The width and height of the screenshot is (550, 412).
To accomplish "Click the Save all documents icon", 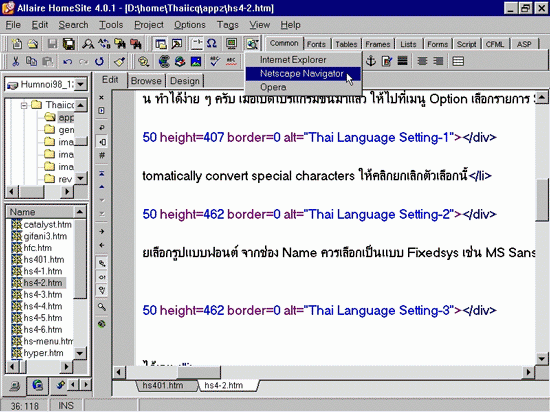I will (x=69, y=44).
